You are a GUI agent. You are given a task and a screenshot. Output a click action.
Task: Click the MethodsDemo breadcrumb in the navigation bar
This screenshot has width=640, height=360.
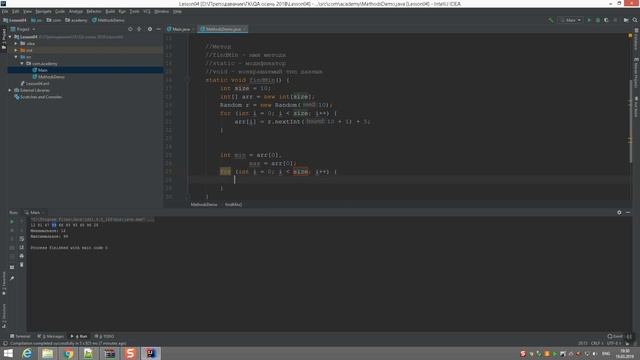pos(108,20)
